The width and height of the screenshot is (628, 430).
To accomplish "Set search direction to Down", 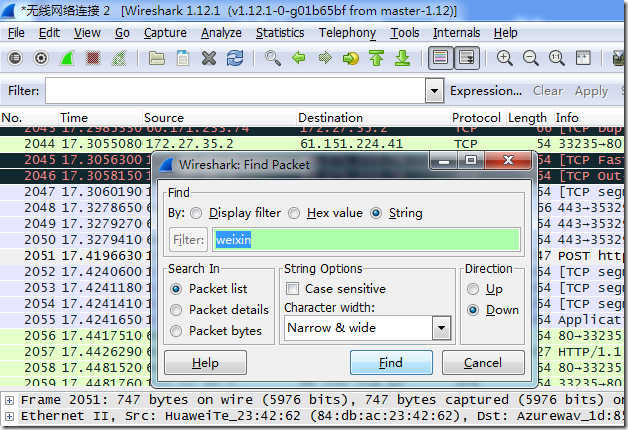I will [x=473, y=310].
